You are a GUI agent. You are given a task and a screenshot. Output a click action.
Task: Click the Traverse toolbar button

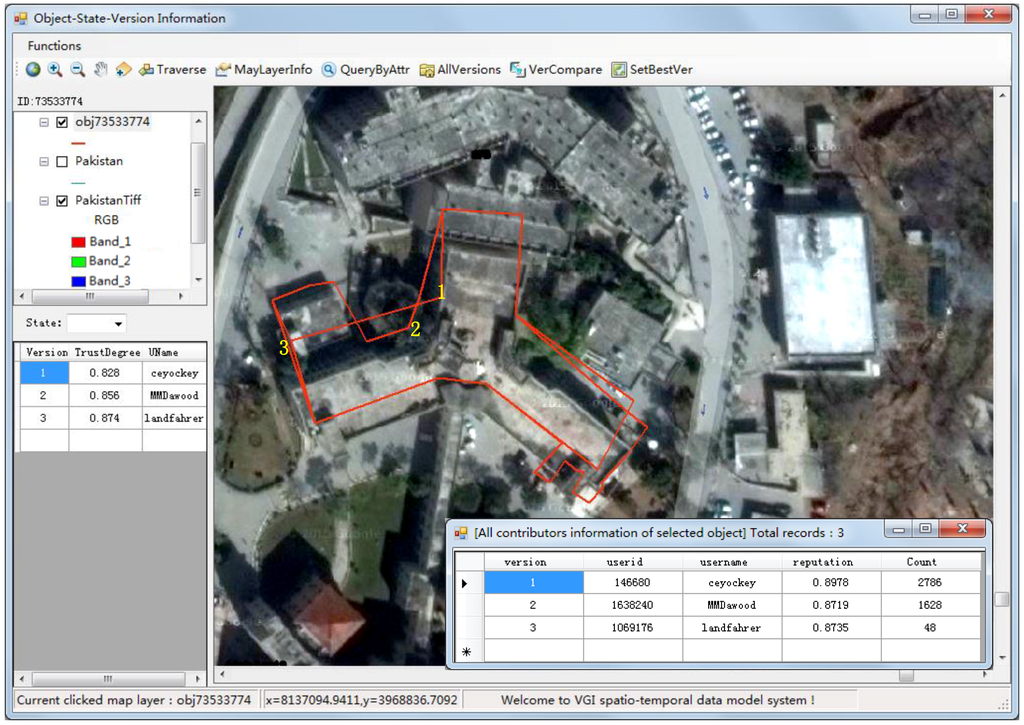pos(172,70)
